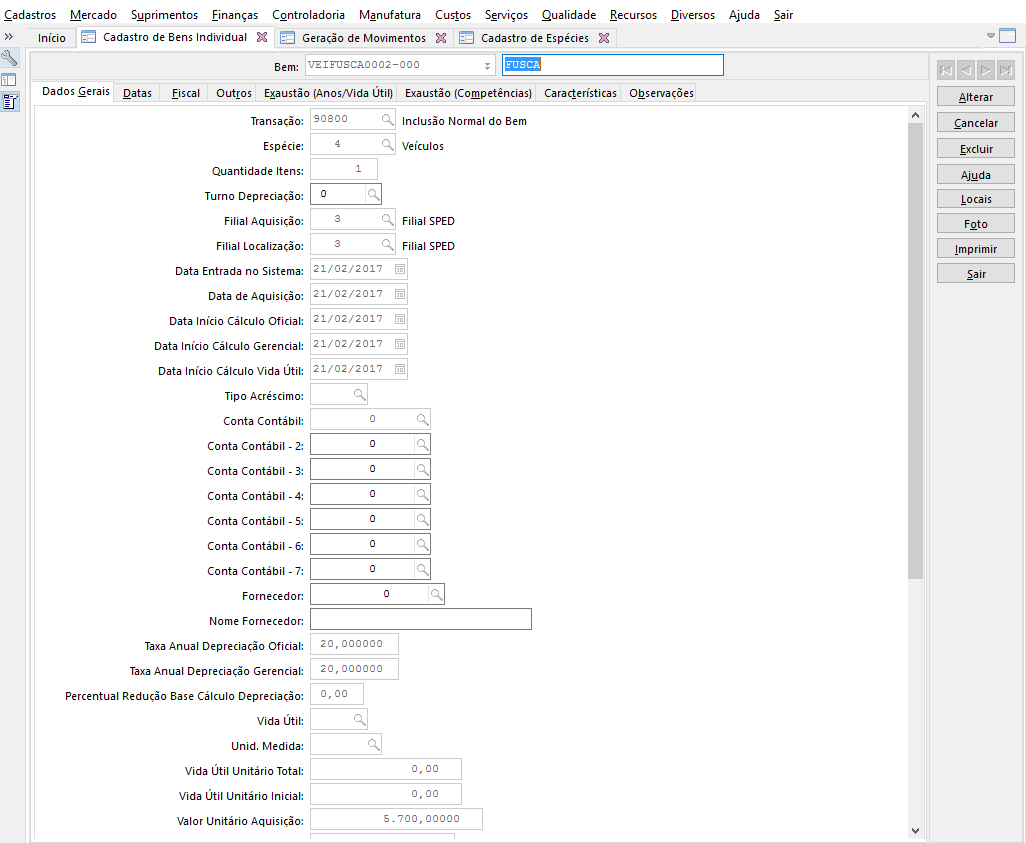
Task: Click the Excluir button
Action: pyautogui.click(x=976, y=149)
